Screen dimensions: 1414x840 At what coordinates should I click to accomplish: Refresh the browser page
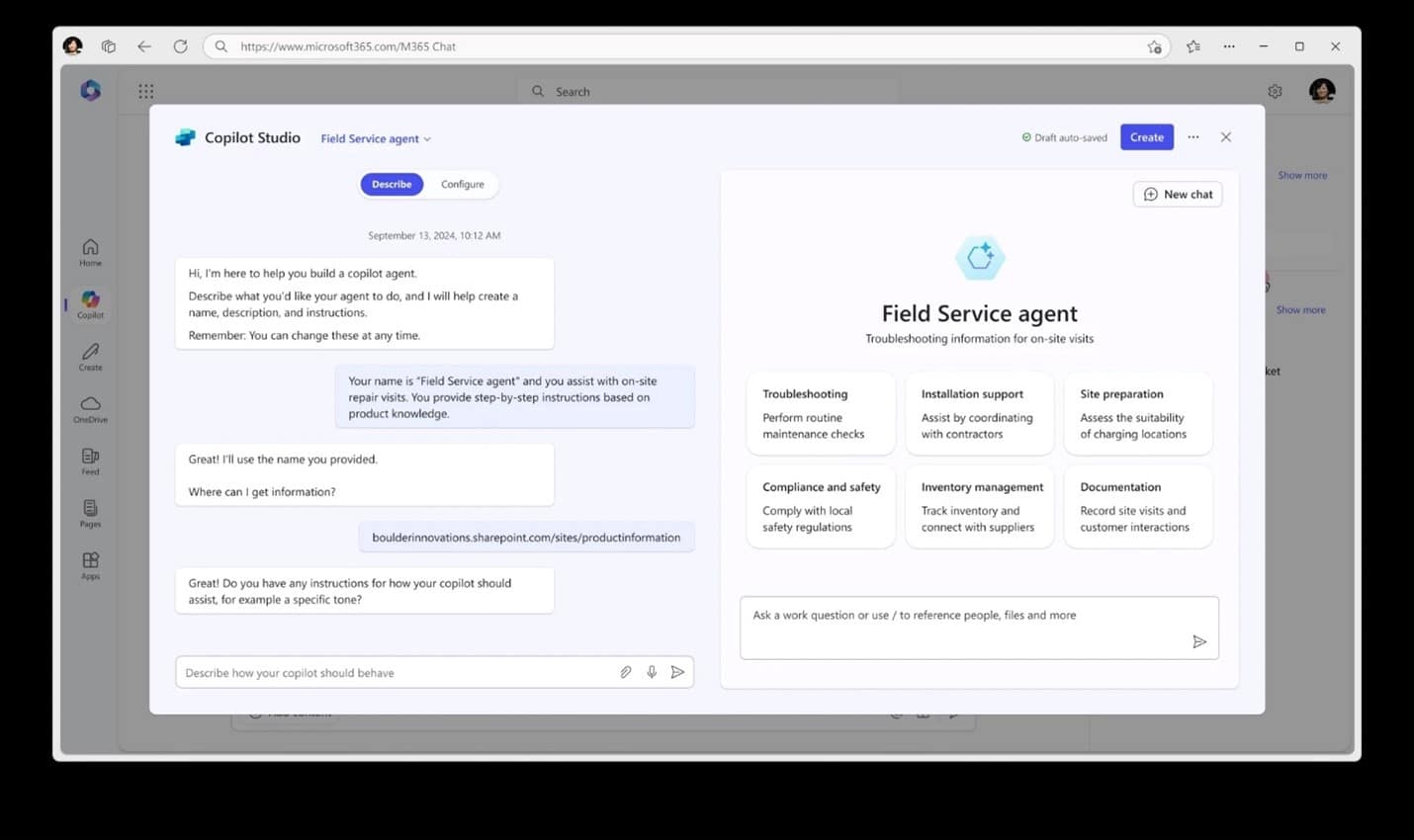point(180,46)
